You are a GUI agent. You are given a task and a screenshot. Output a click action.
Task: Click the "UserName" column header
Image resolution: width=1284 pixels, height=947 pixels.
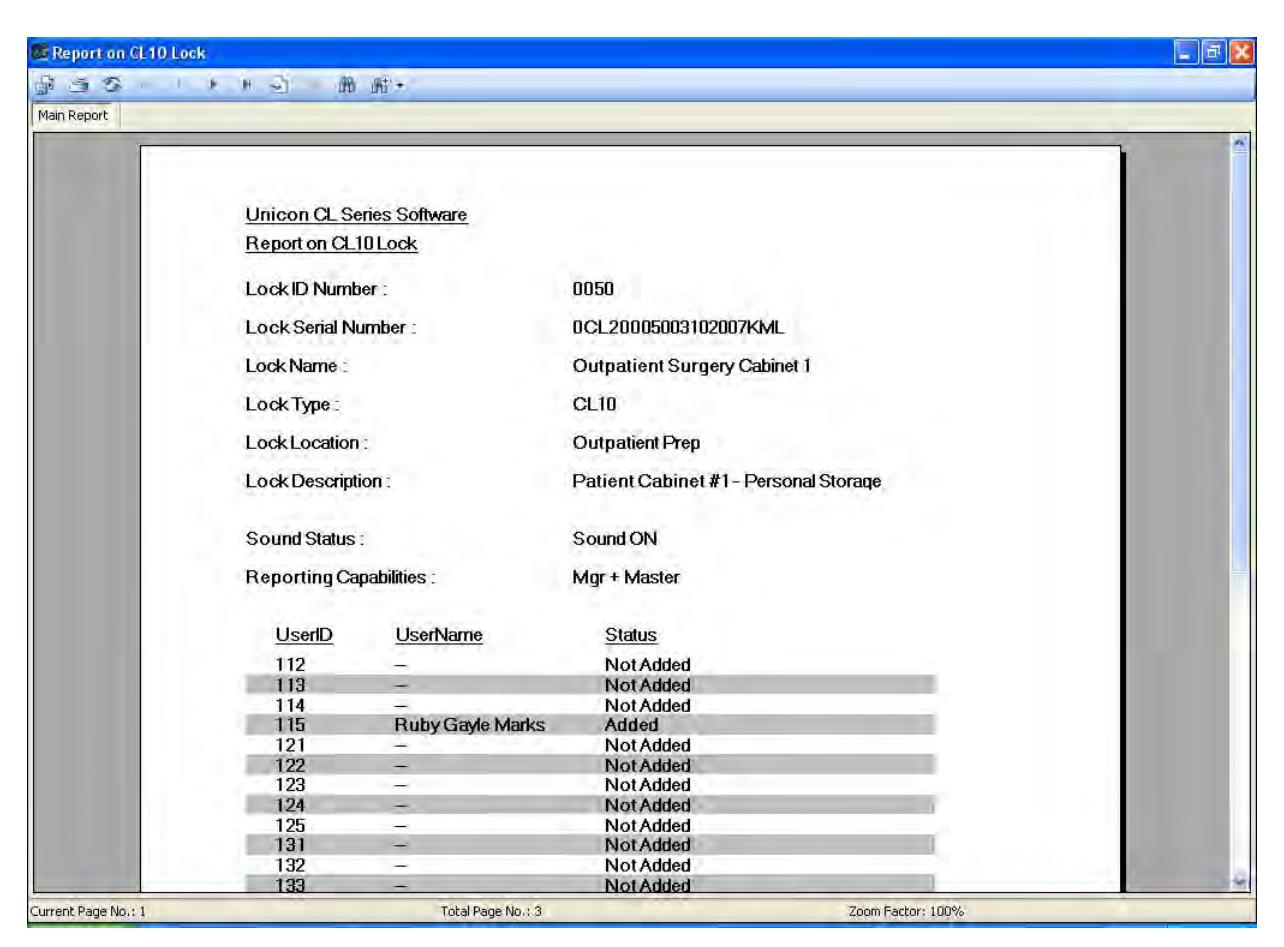pyautogui.click(x=439, y=634)
